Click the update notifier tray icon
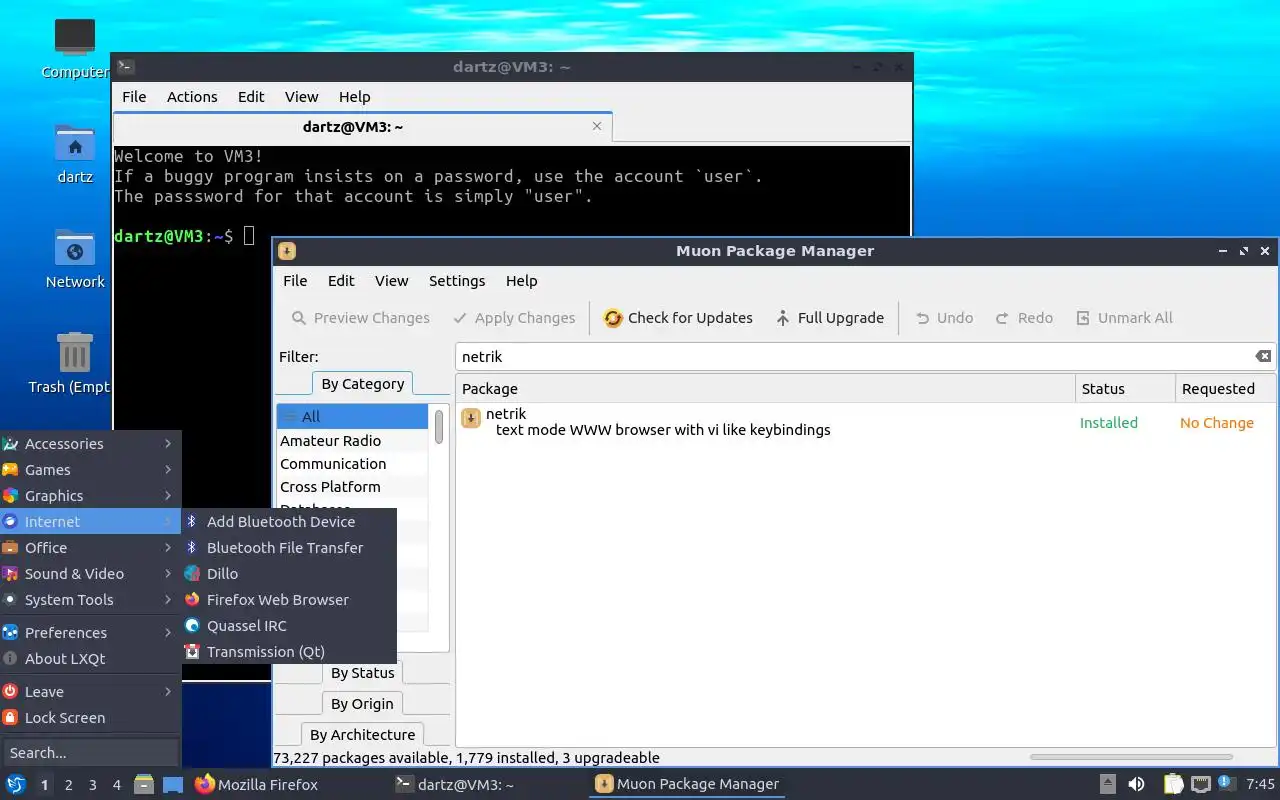 [1225, 783]
